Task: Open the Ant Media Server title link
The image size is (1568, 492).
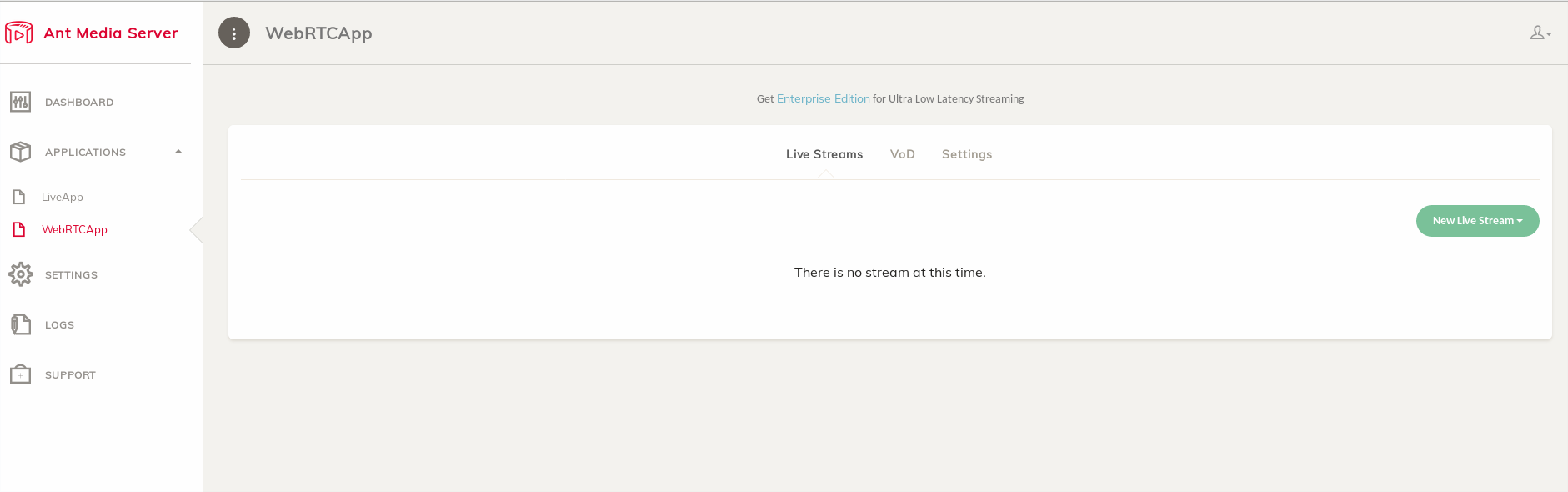Action: [x=111, y=33]
